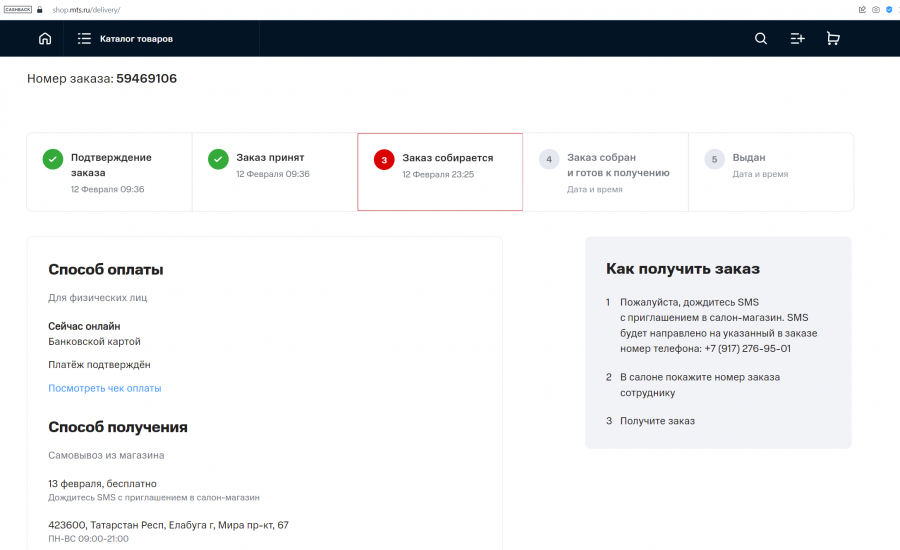Click the Сейчас онлайн text

click(x=84, y=326)
